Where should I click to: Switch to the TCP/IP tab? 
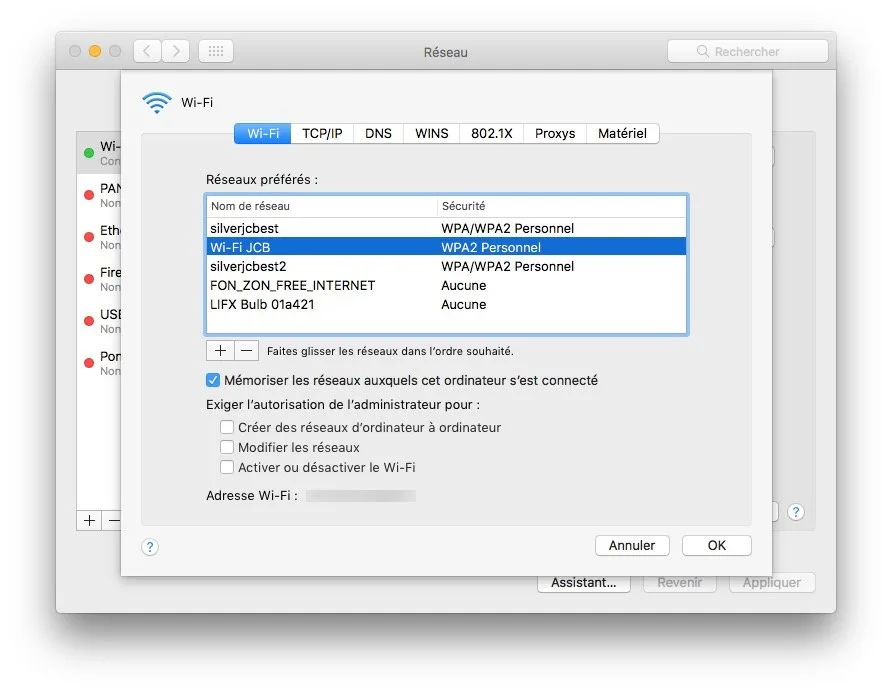322,133
